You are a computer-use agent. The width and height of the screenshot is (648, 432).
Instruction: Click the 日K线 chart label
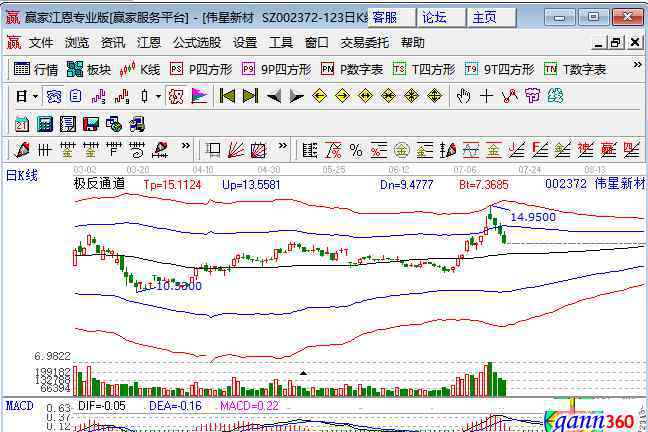pyautogui.click(x=22, y=176)
